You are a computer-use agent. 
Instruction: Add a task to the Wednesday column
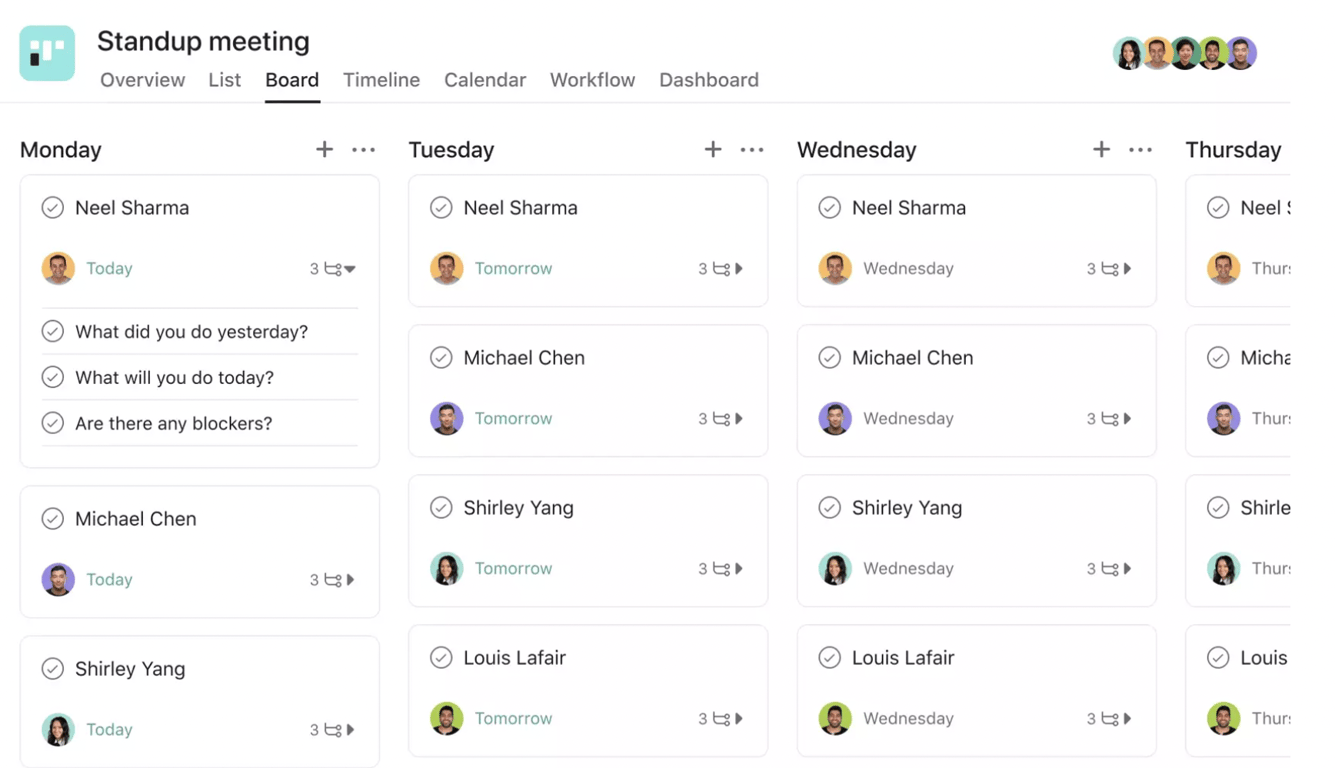[1101, 149]
